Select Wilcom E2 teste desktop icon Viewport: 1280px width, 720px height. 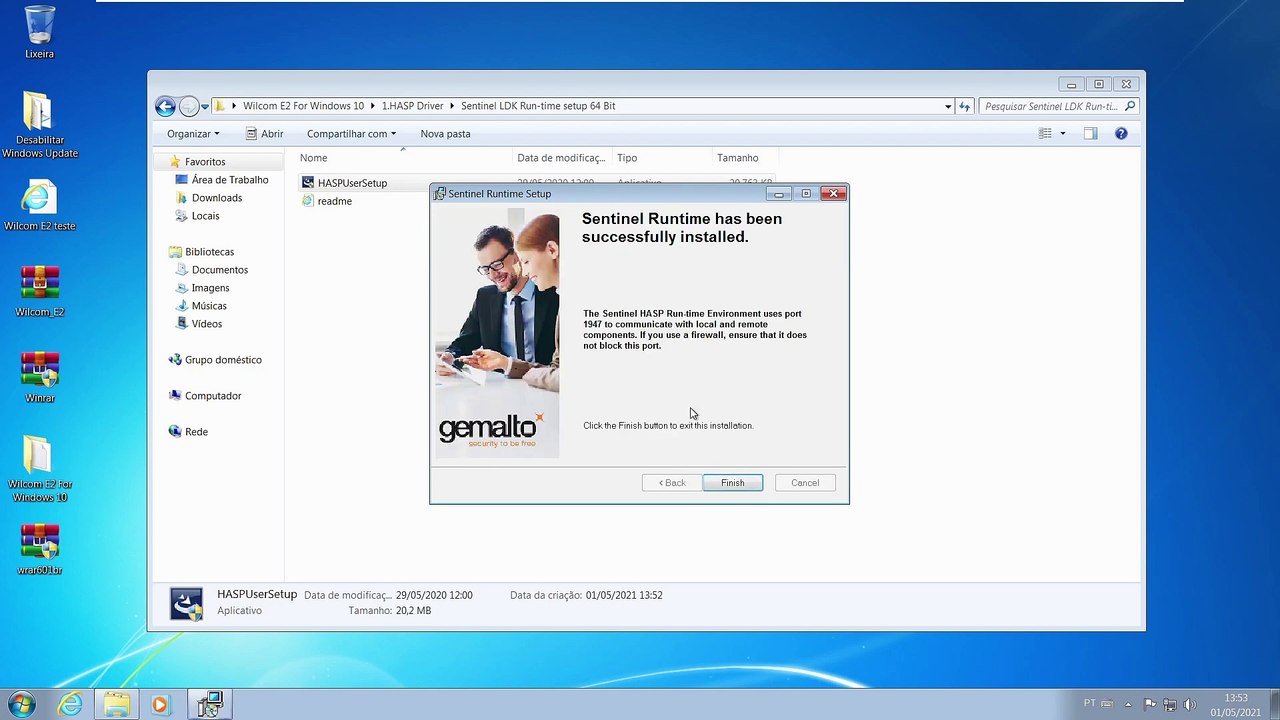(x=39, y=205)
